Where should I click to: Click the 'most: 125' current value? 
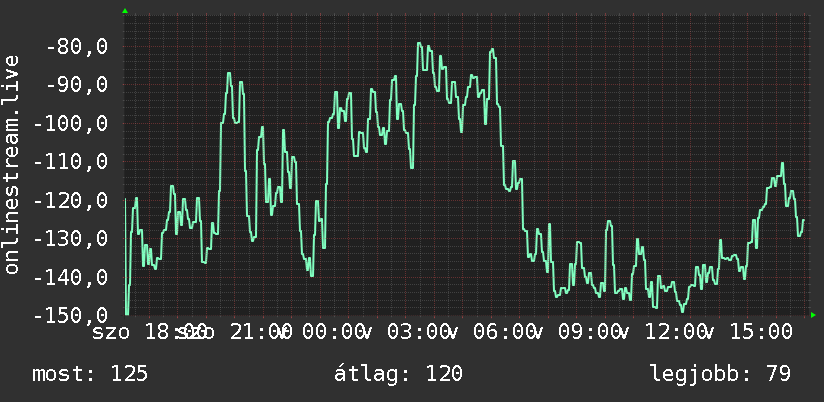coord(90,374)
